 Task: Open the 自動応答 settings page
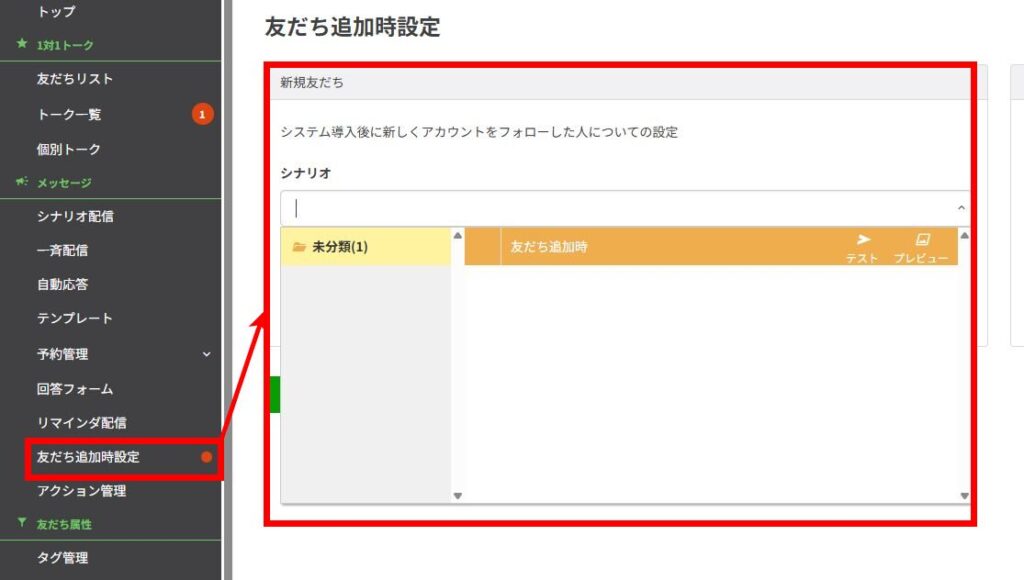click(x=62, y=284)
